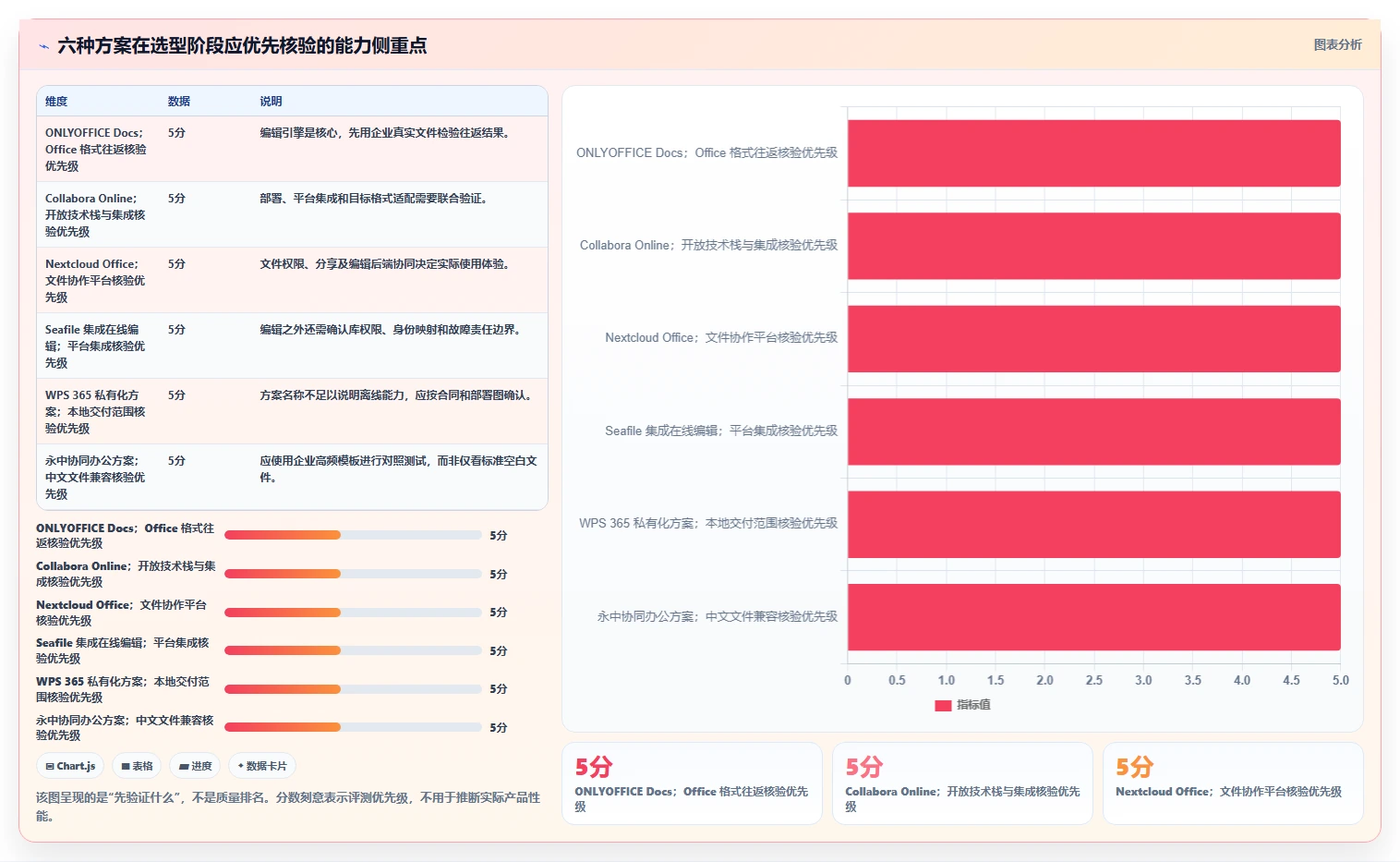Click the ONLYOFFICE Docs y-axis label in chart
Image resolution: width=1400 pixels, height=862 pixels.
click(x=706, y=153)
